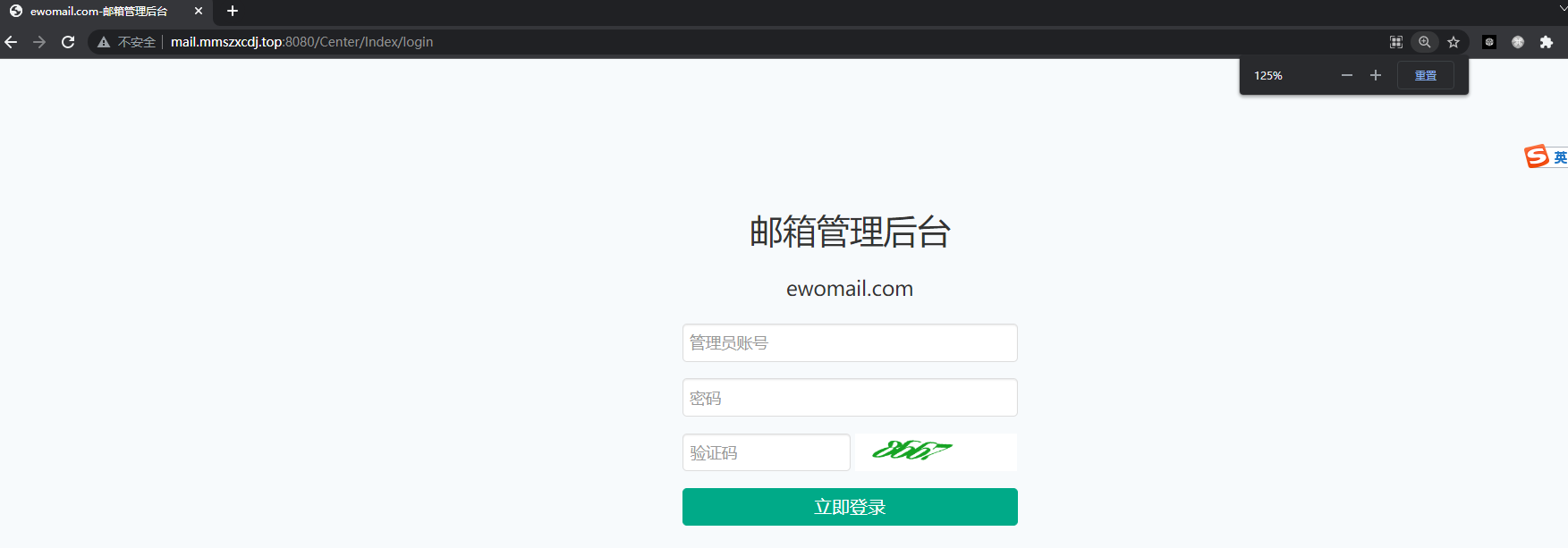
Task: Increase zoom with the plus button
Action: coord(1376,76)
